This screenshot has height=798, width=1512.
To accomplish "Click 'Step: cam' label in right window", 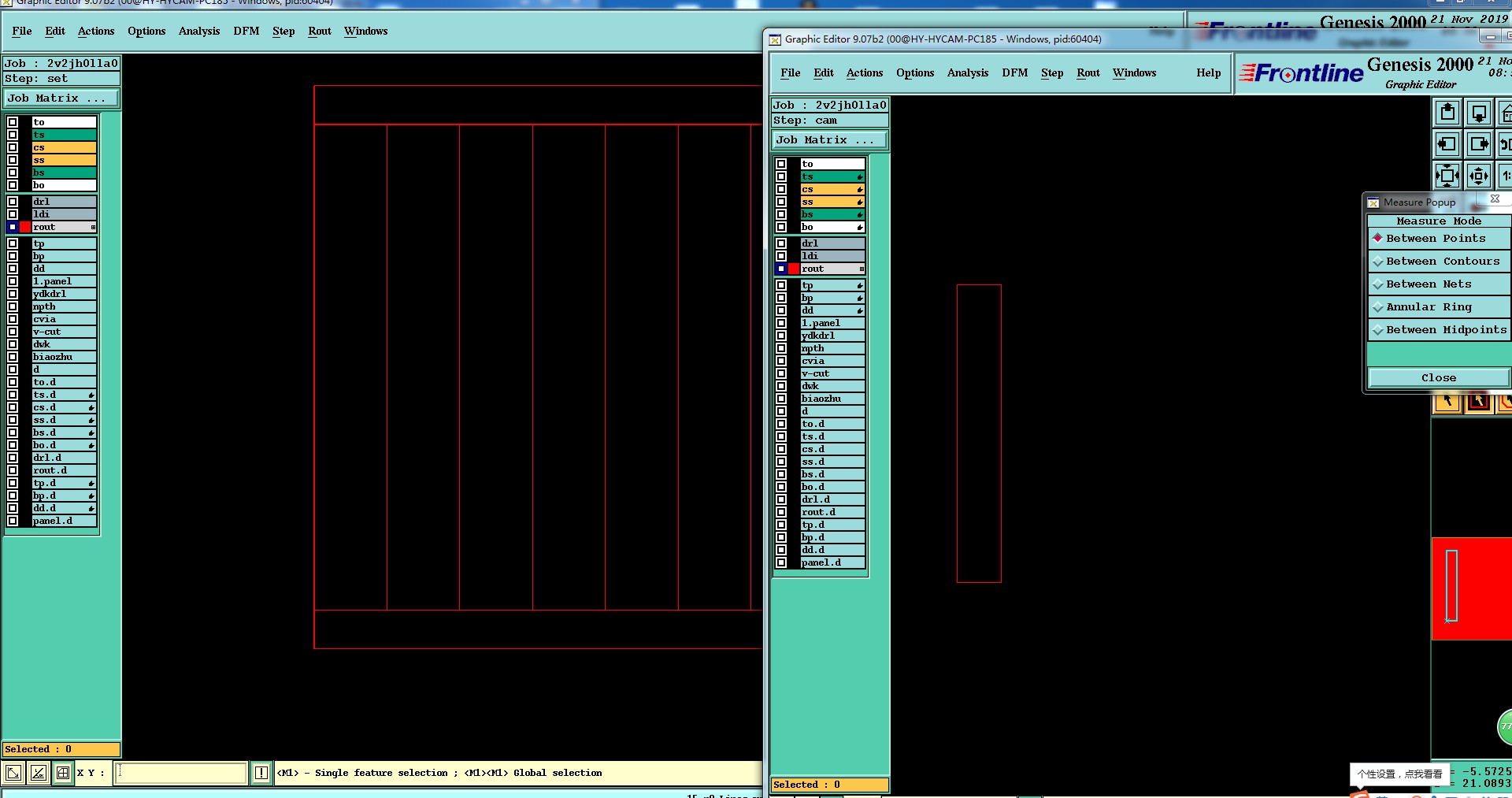I will point(830,121).
